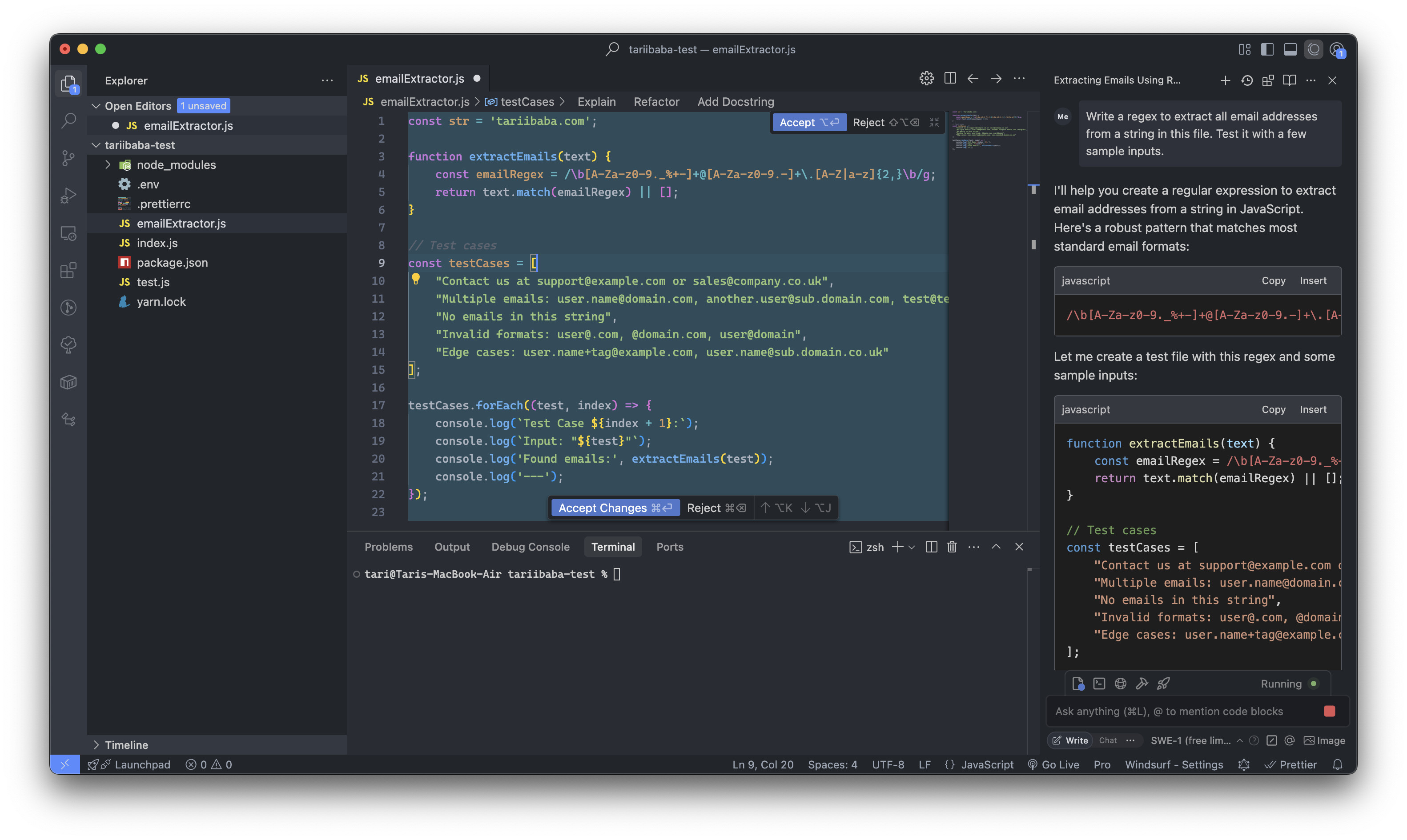Open the book icon in Cascade header

[1289, 80]
